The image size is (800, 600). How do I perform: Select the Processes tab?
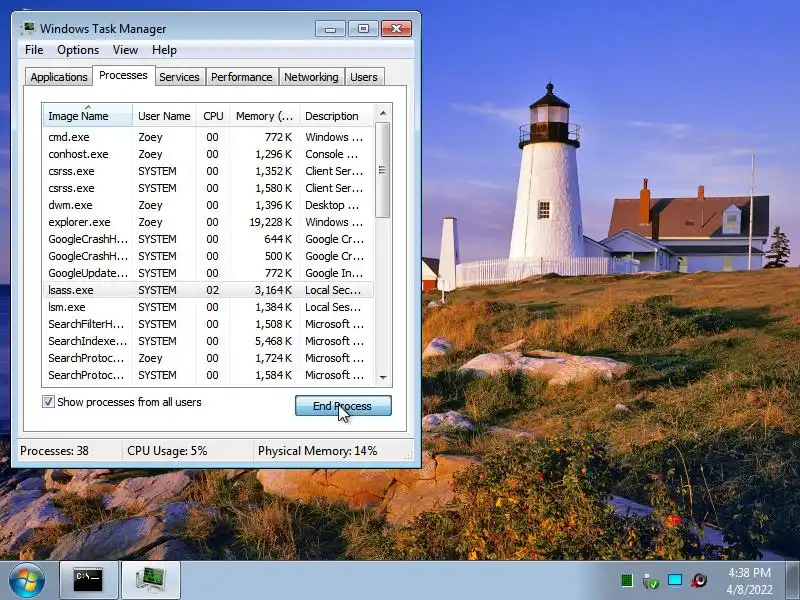pyautogui.click(x=123, y=75)
